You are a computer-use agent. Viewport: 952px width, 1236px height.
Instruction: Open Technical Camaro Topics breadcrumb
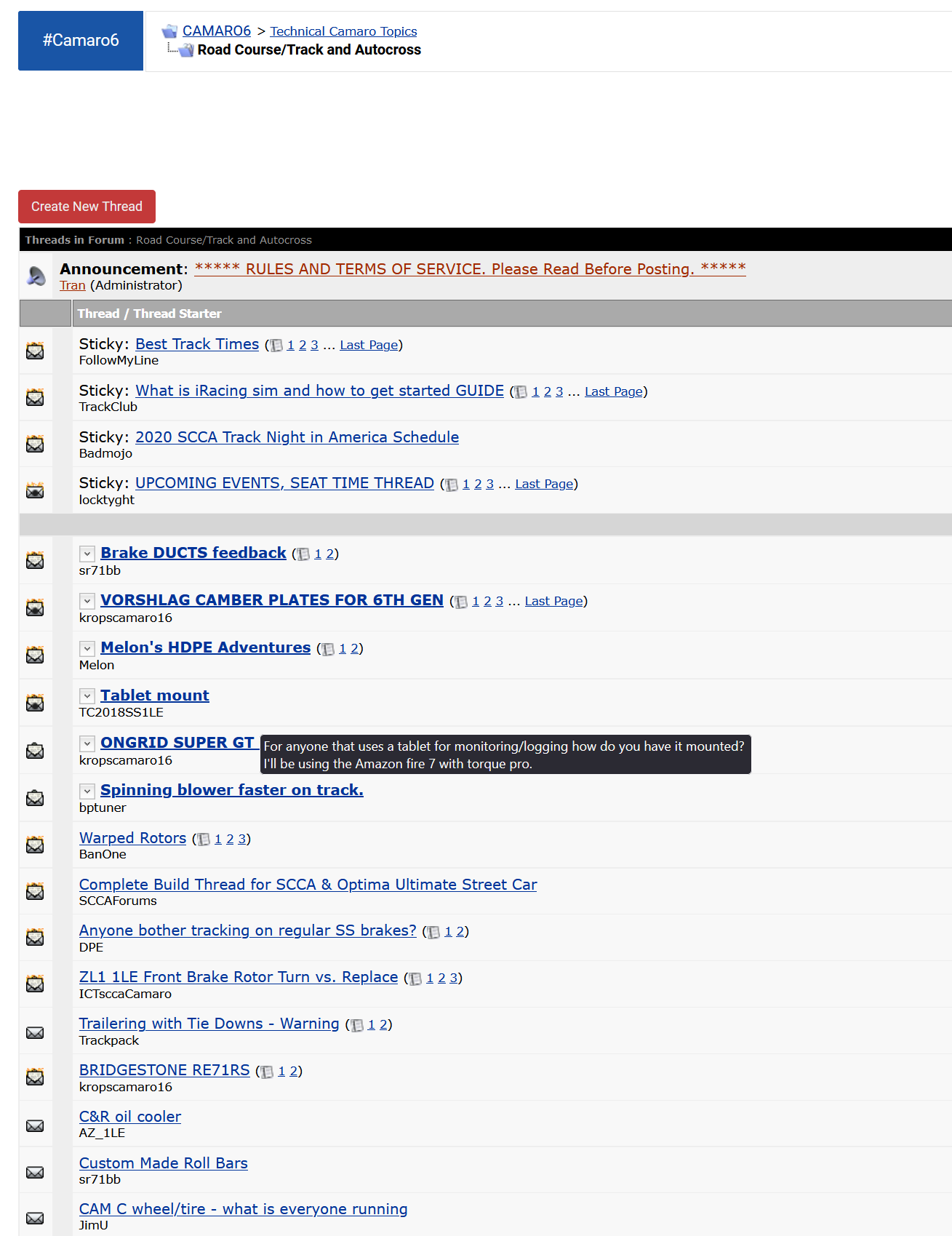(343, 31)
